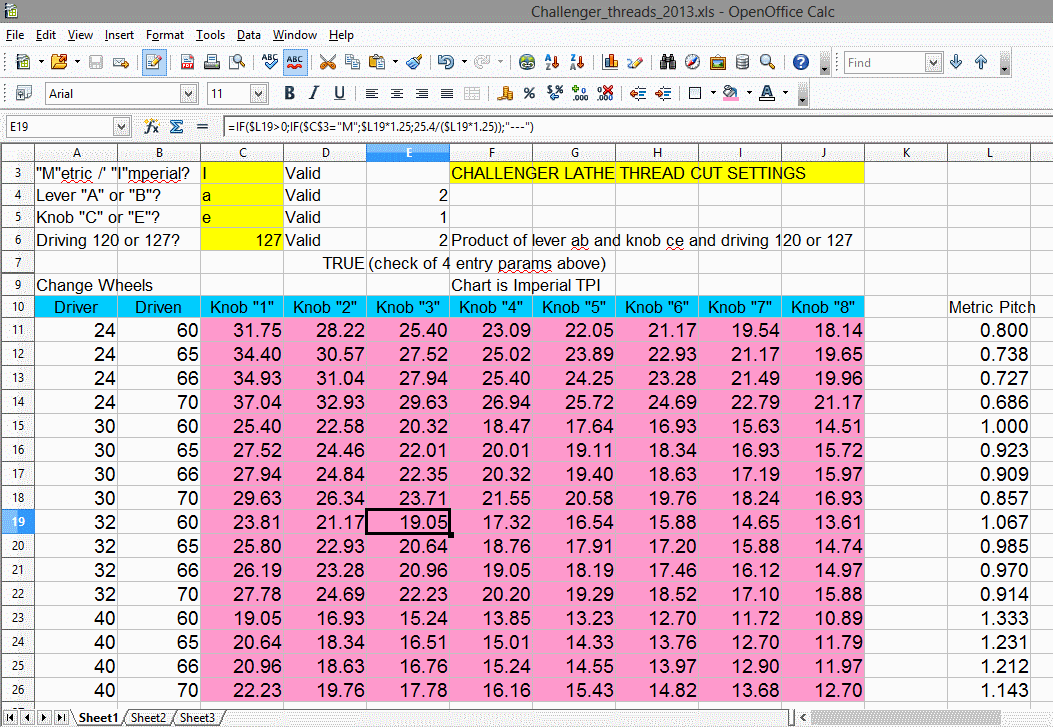Open Styles and Formatting icon
1053x727 pixels.
click(x=24, y=93)
